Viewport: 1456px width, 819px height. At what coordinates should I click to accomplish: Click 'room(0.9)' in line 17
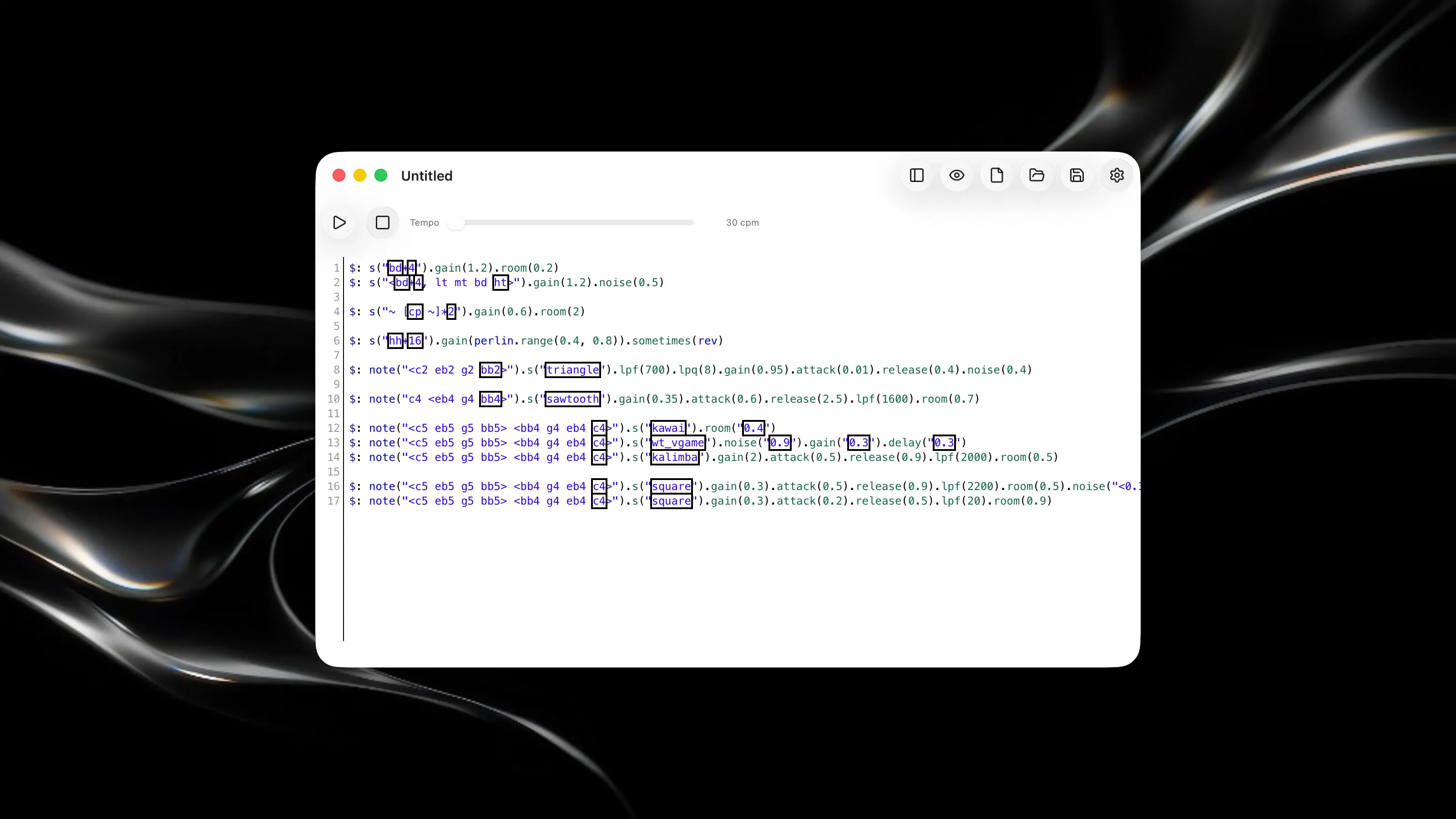point(1023,501)
